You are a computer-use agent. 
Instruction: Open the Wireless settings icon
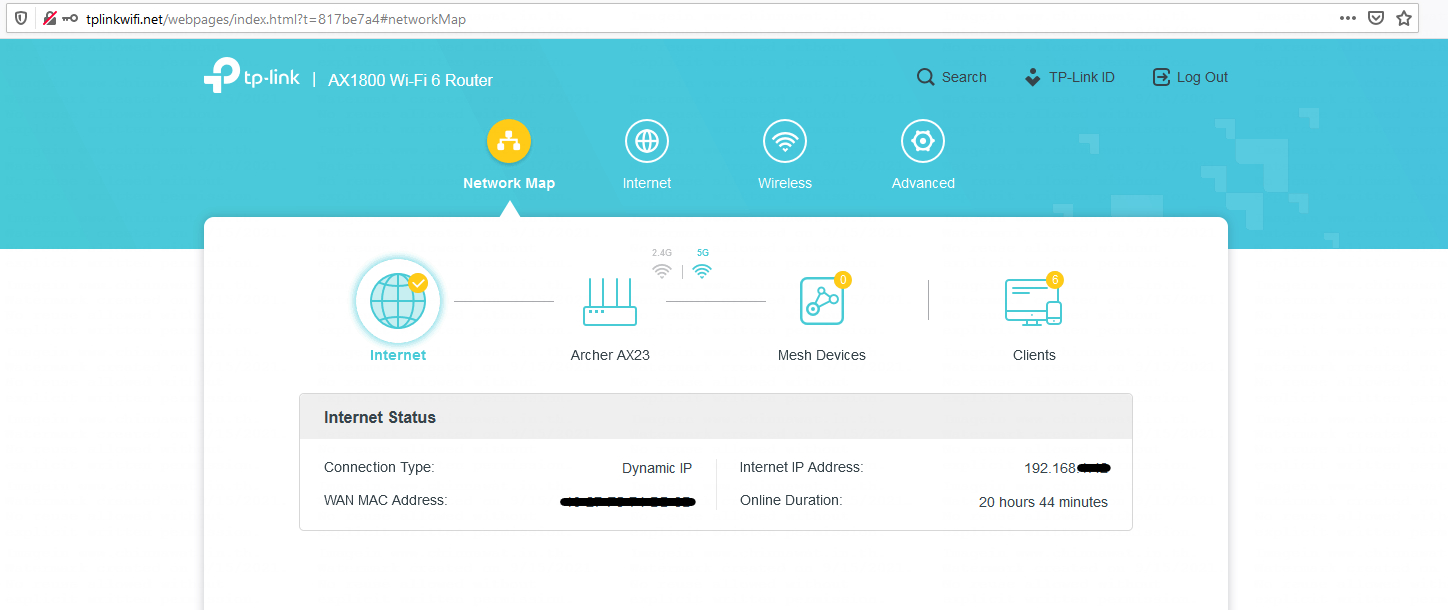coord(785,141)
